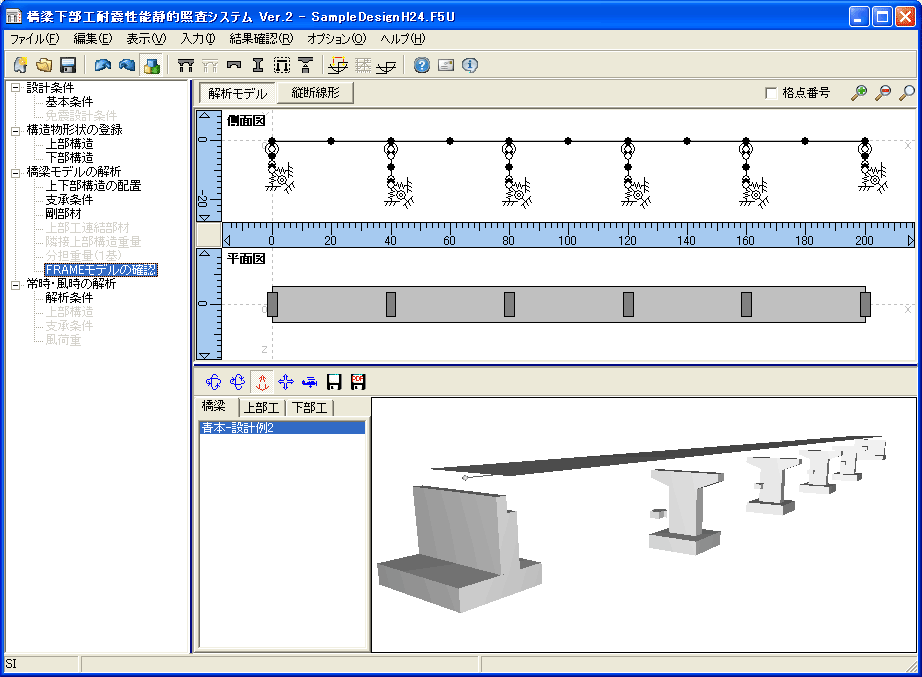Click the second blue 3D rotate icon

pos(238,382)
